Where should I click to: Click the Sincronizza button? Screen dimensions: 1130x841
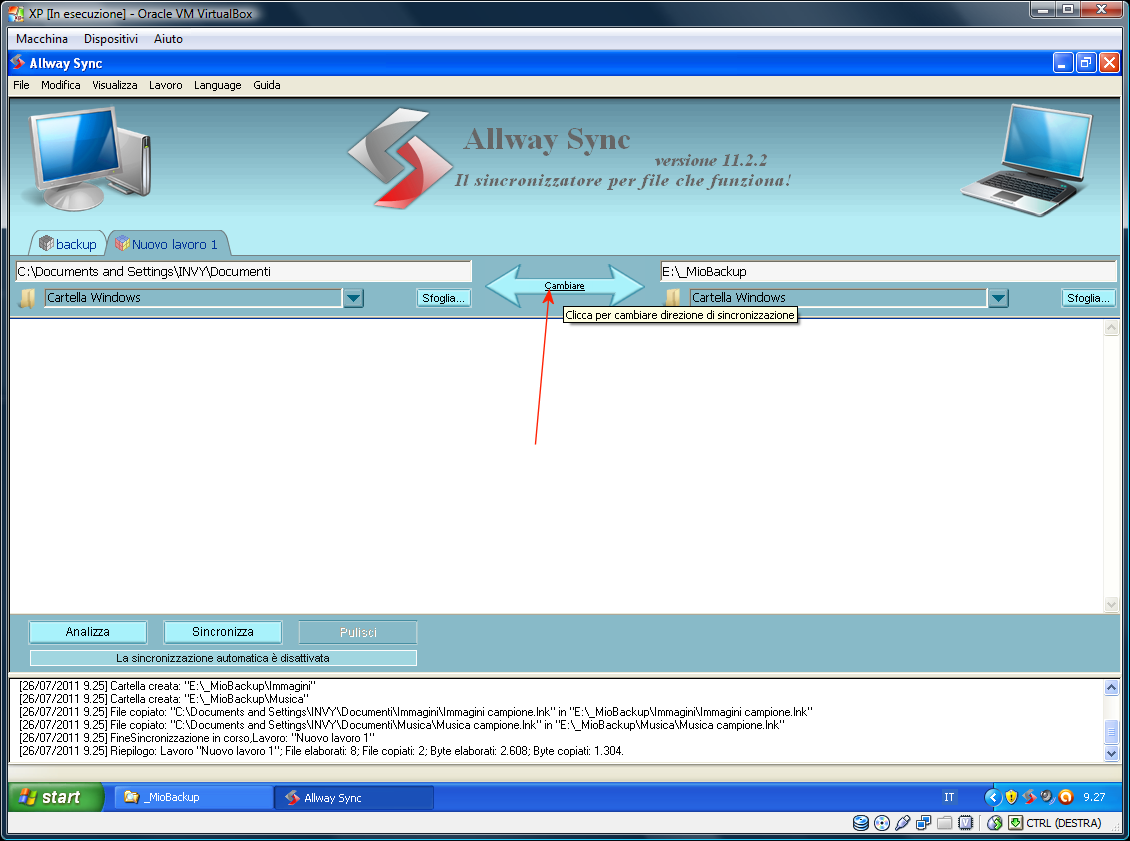coord(223,632)
